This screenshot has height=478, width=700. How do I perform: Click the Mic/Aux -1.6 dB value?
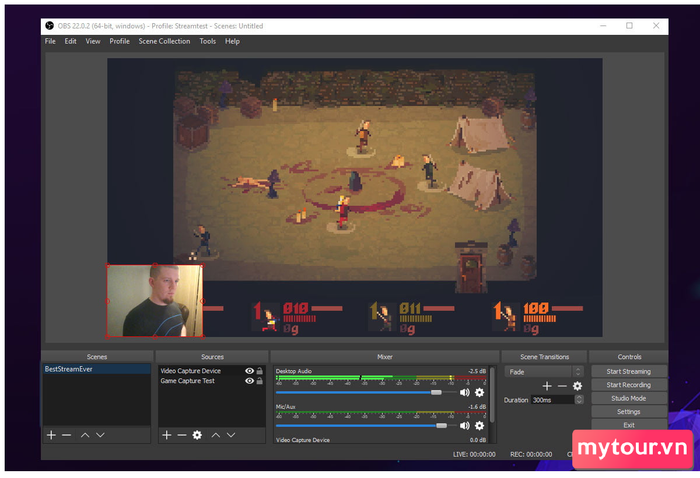coord(477,407)
